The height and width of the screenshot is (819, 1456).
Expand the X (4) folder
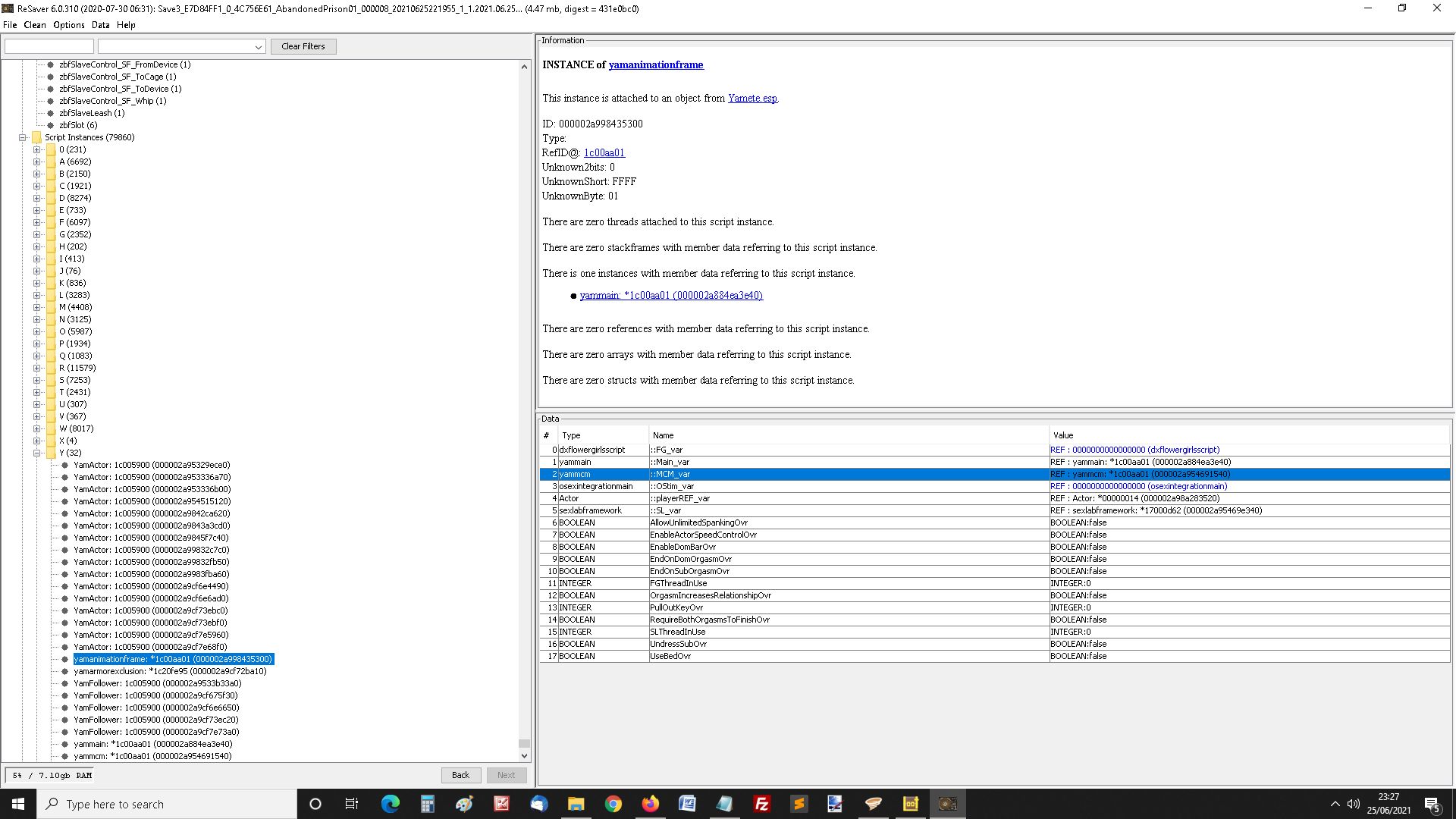[36, 441]
